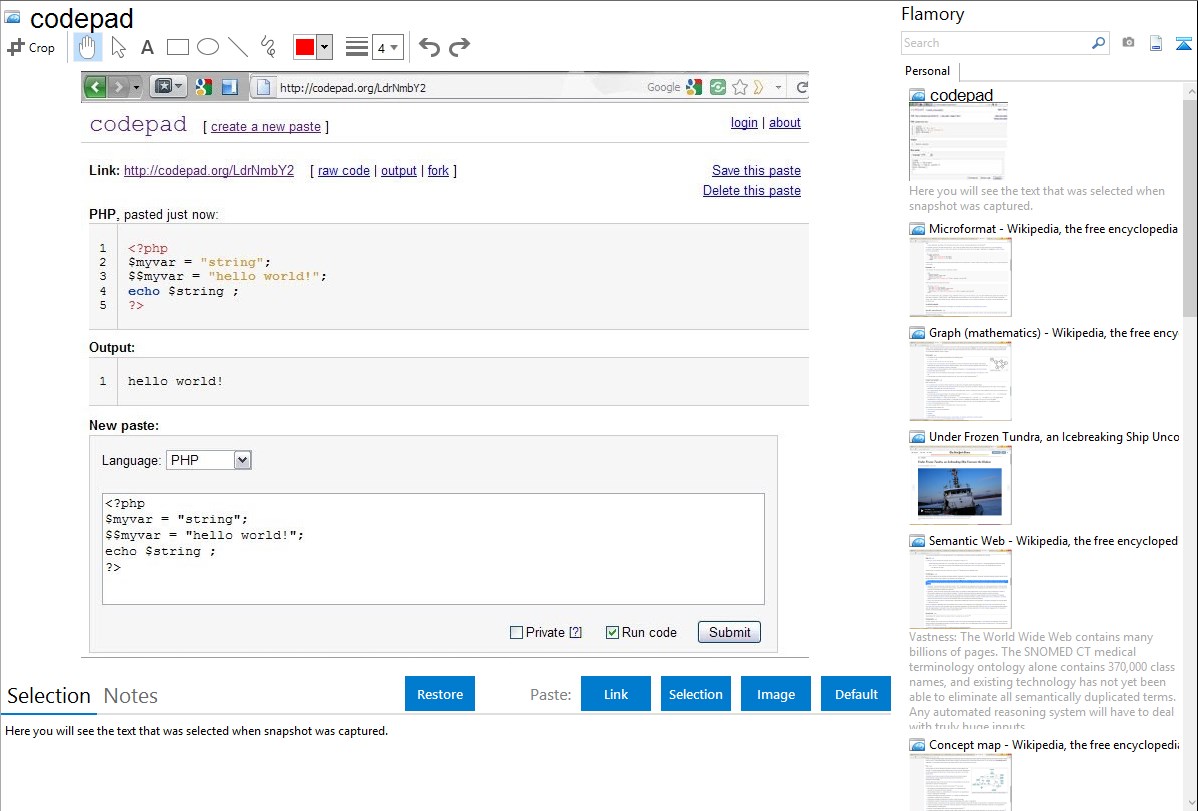The height and width of the screenshot is (811, 1198).
Task: Switch to the Selection tab
Action: 49,696
